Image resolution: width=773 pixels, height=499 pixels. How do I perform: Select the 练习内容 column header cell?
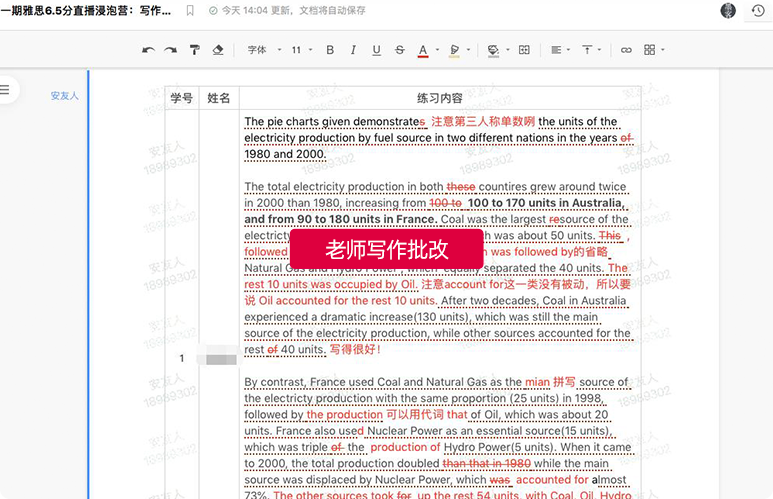point(440,98)
